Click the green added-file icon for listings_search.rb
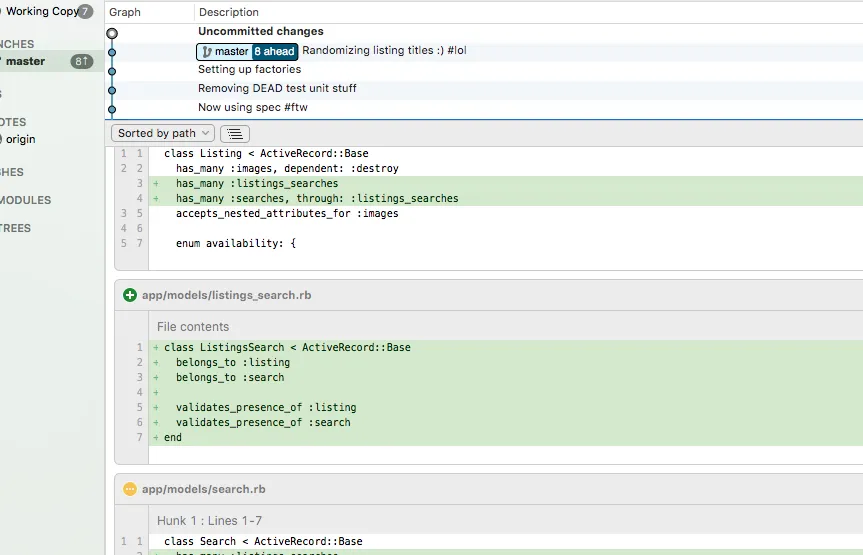 click(130, 295)
